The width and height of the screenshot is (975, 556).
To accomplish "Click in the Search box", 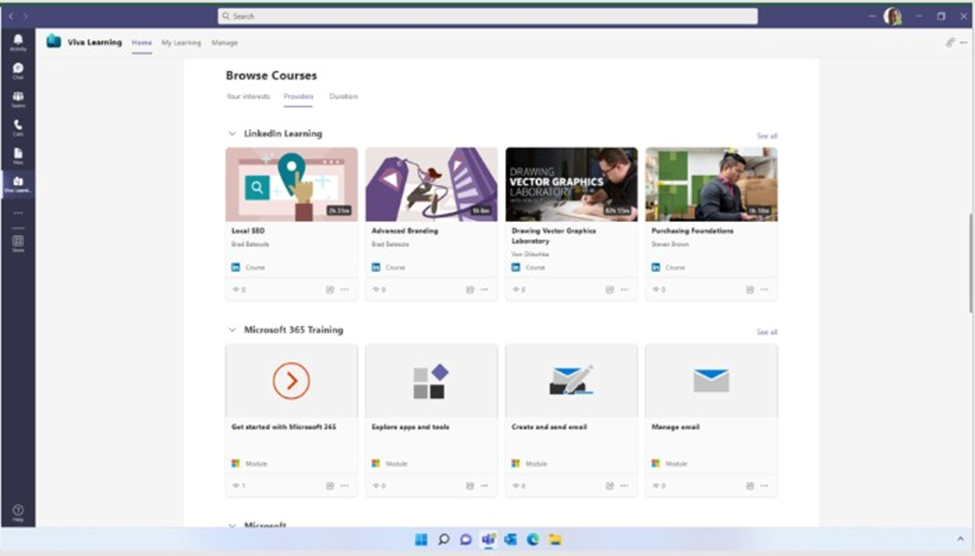I will pos(488,16).
